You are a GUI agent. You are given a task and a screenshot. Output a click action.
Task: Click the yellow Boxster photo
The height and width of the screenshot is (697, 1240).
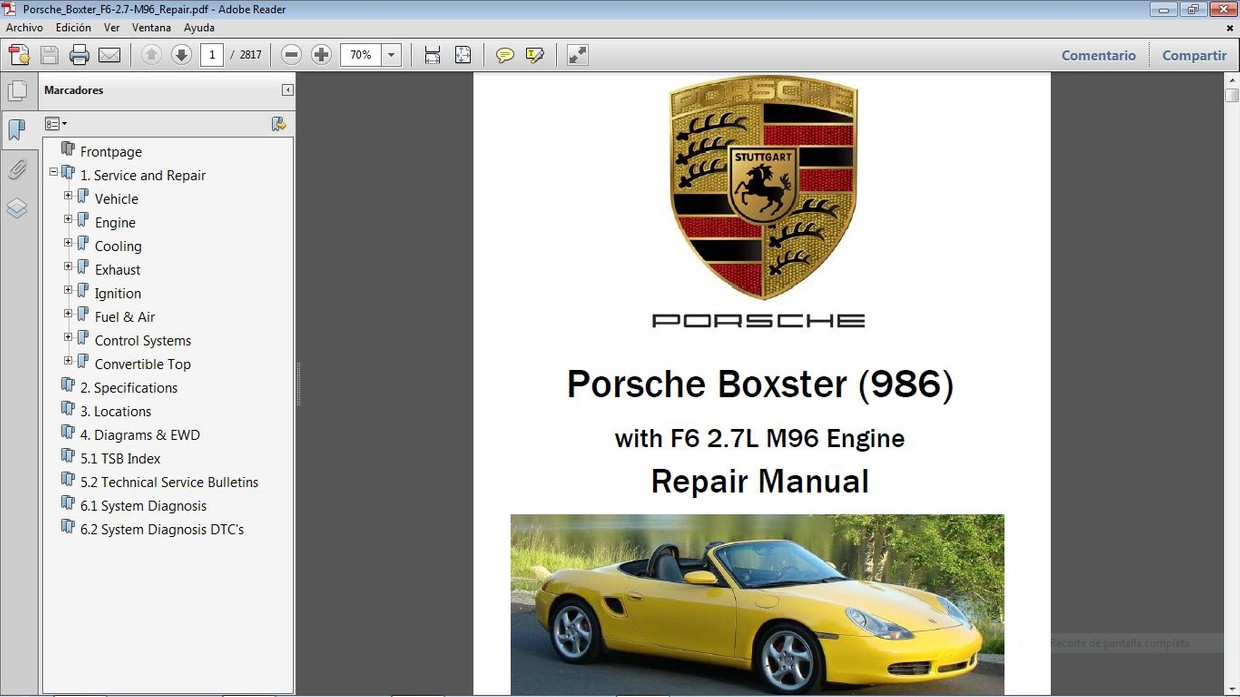tap(757, 603)
